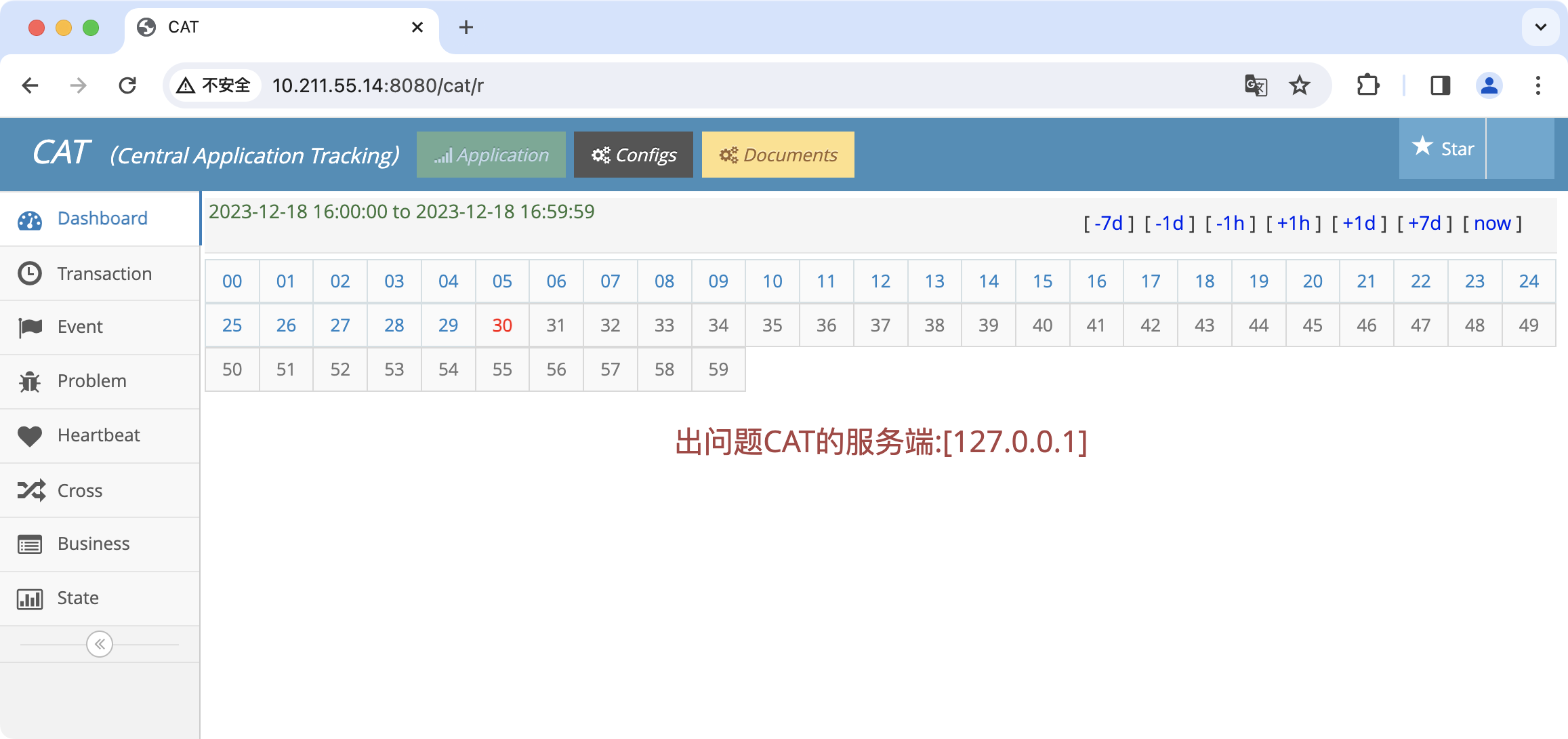
Task: Open the Chrome three-dot menu
Action: click(x=1538, y=85)
